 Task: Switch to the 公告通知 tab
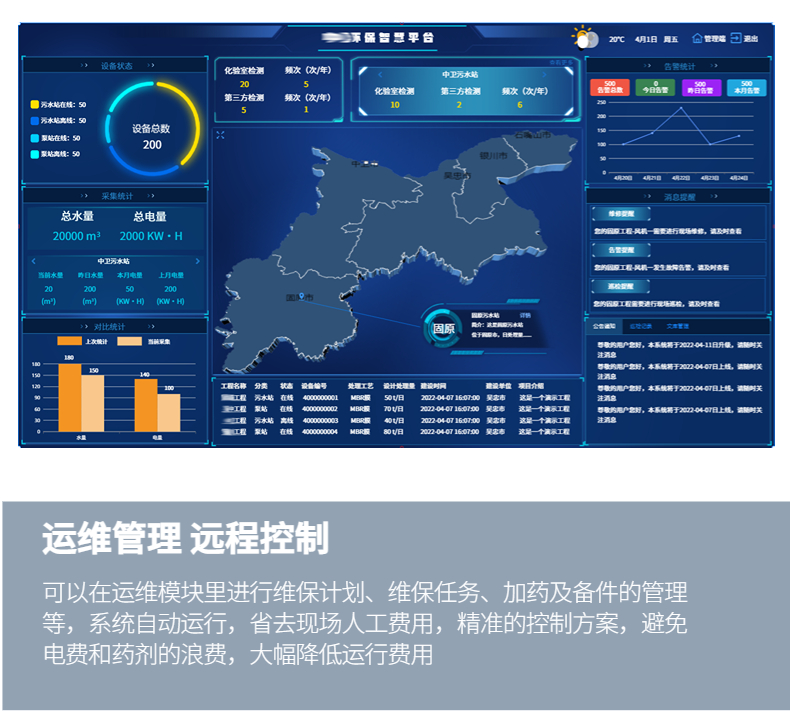click(603, 326)
